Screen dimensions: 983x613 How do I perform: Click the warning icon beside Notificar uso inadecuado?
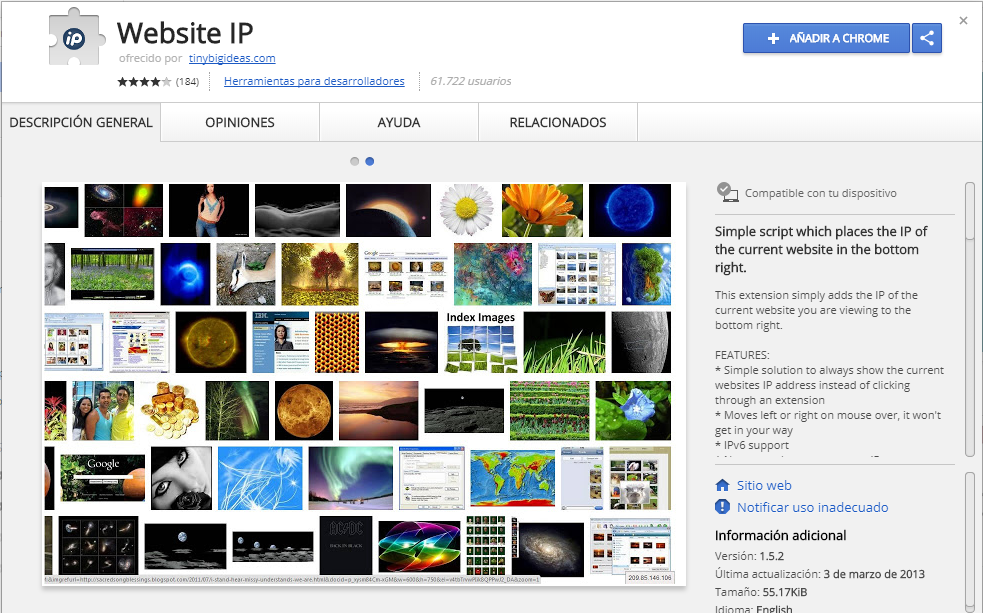723,507
